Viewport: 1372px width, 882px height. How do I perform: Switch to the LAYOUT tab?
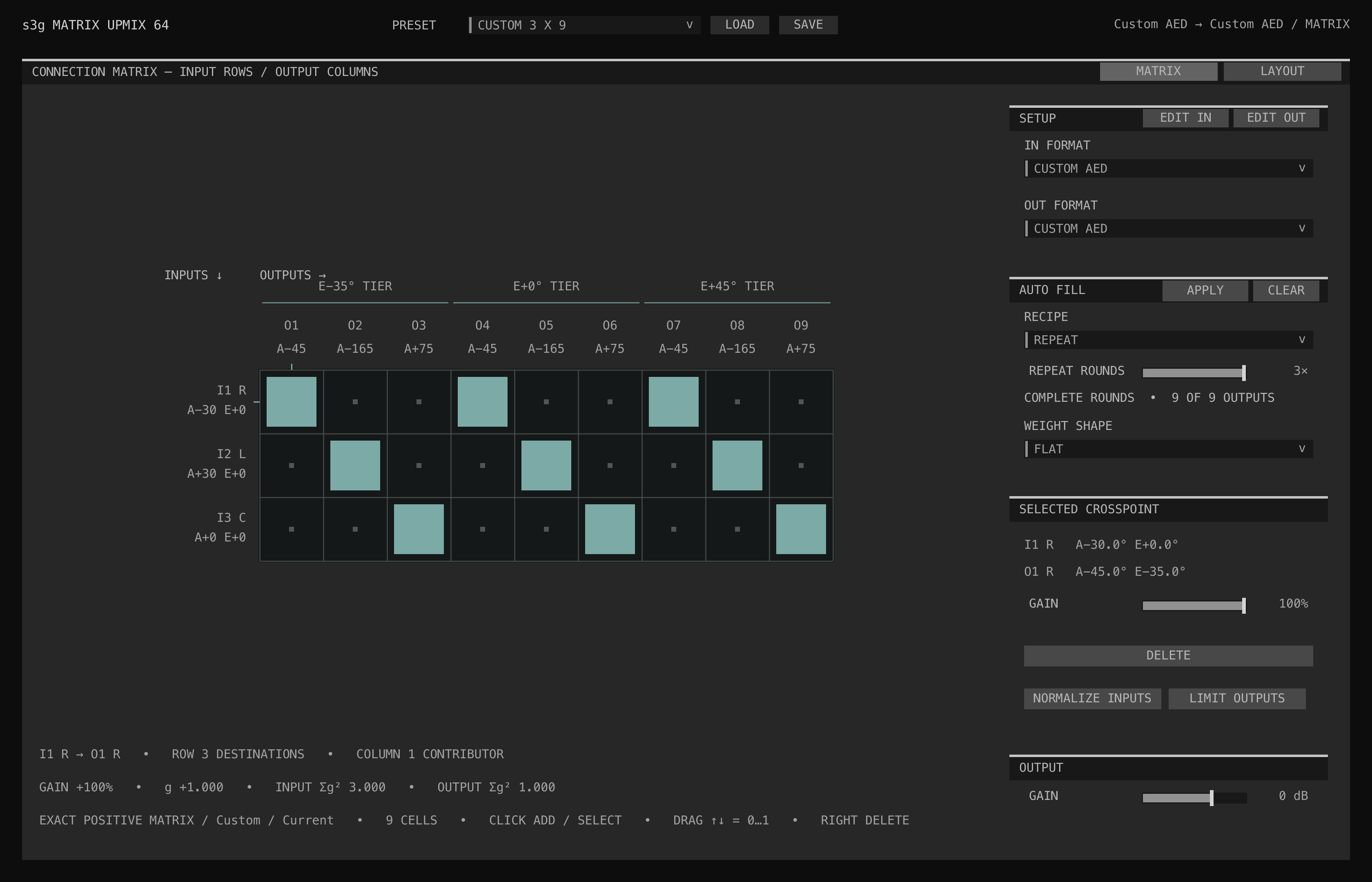tap(1282, 71)
